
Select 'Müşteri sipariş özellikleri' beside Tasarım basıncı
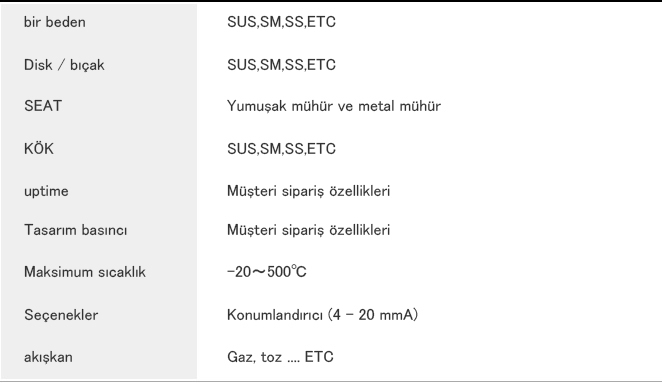click(x=308, y=230)
